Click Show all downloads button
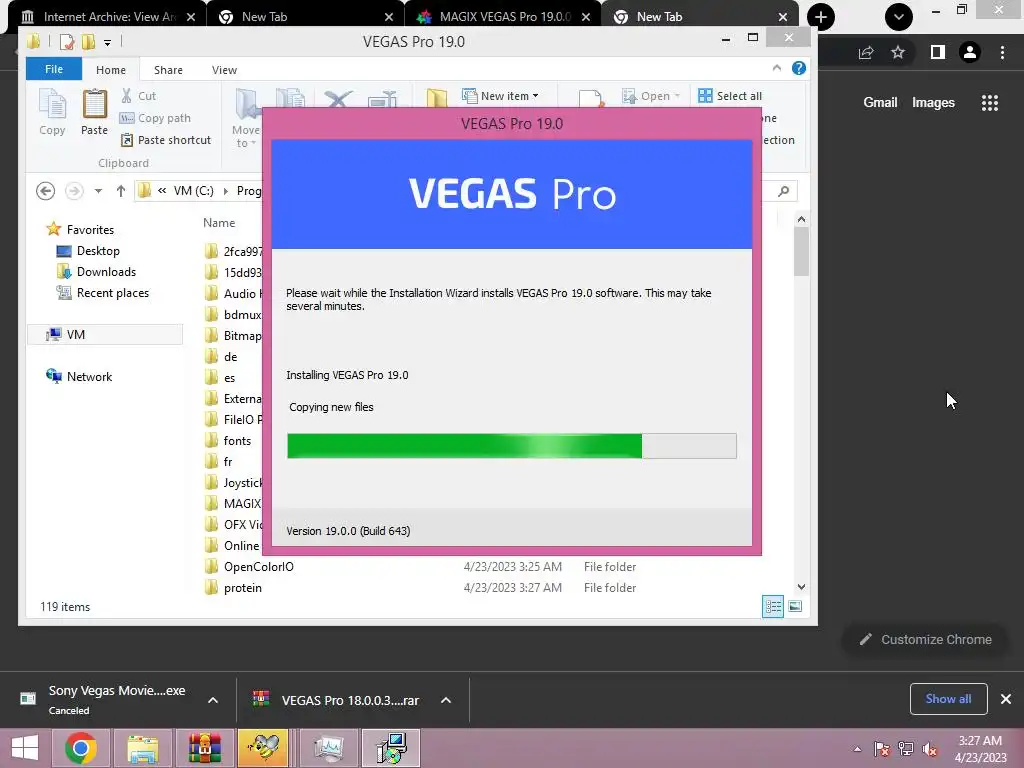The image size is (1024, 768). point(948,699)
